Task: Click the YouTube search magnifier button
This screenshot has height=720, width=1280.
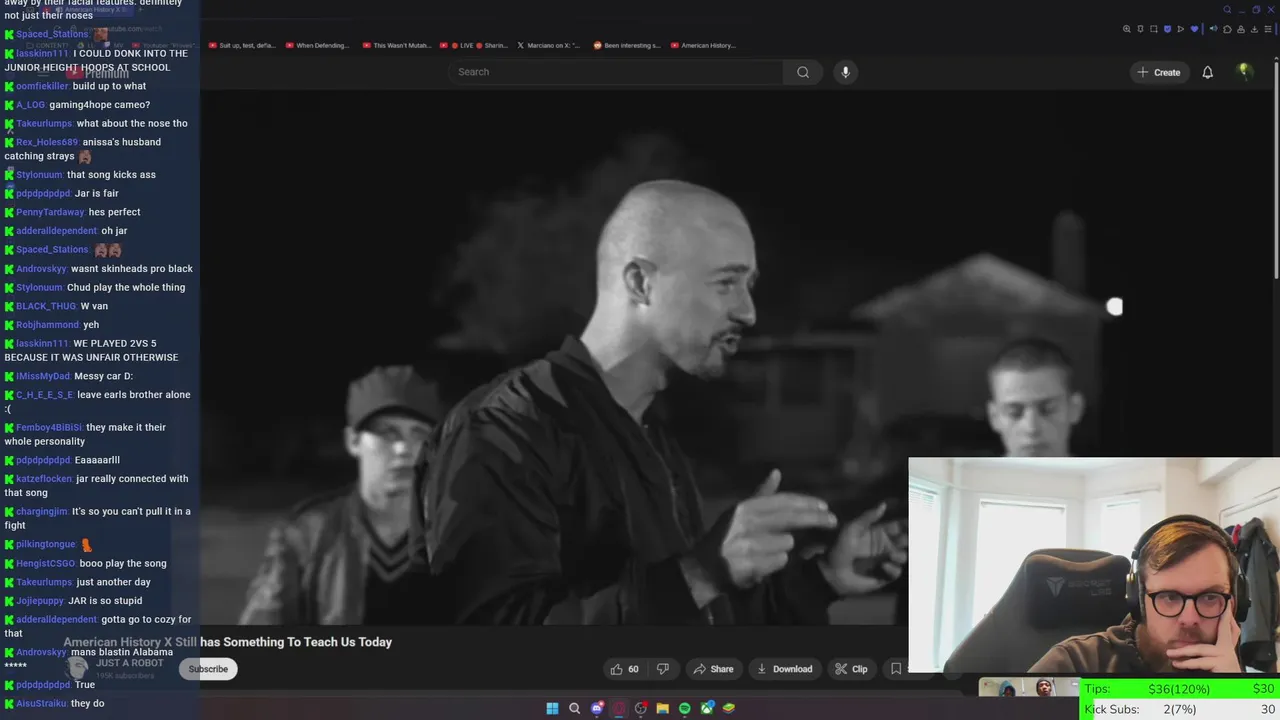Action: point(803,72)
